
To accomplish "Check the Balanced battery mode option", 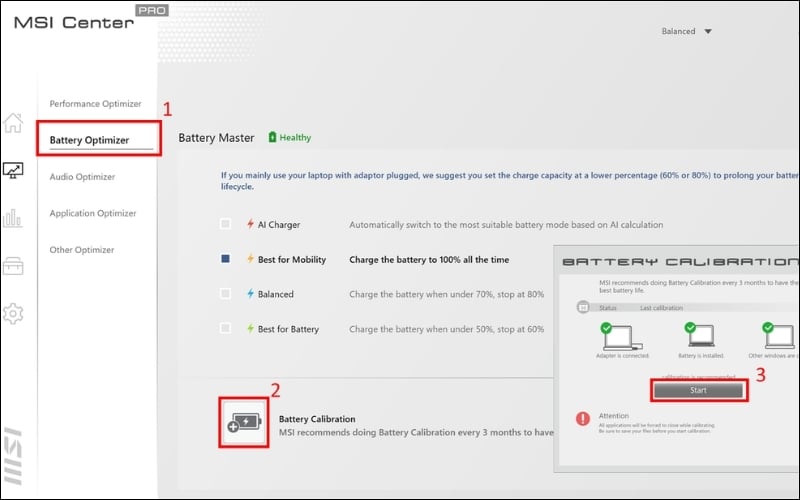I will click(226, 294).
